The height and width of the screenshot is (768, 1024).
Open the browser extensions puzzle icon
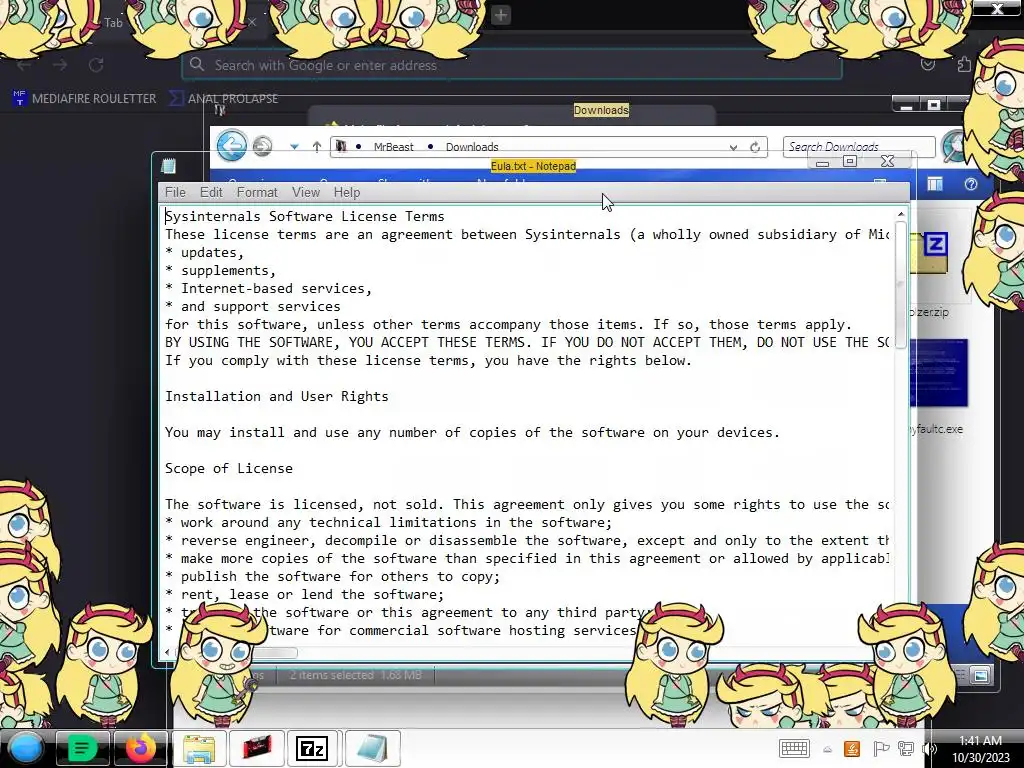964,64
